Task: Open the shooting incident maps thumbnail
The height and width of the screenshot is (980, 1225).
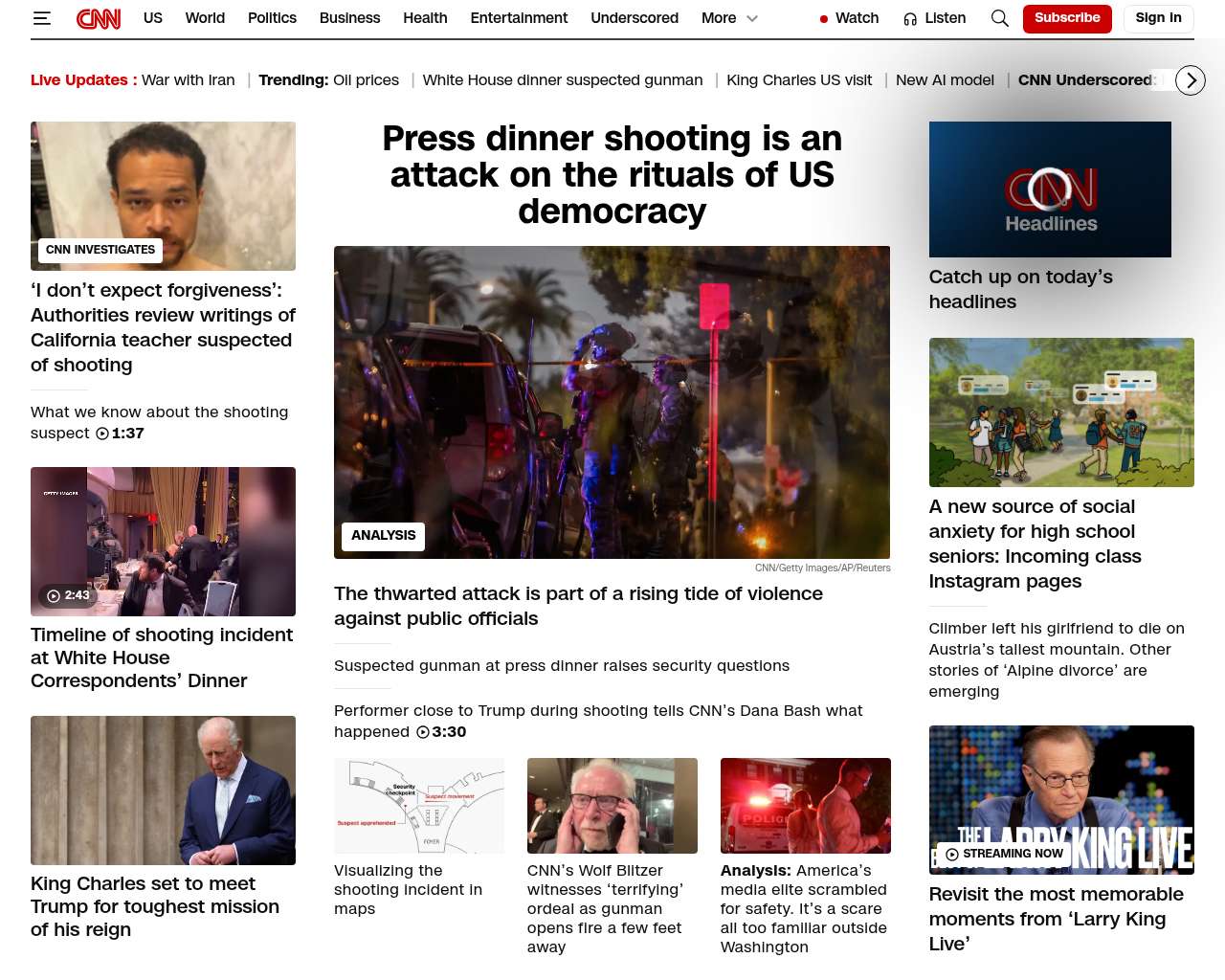Action: pos(418,806)
